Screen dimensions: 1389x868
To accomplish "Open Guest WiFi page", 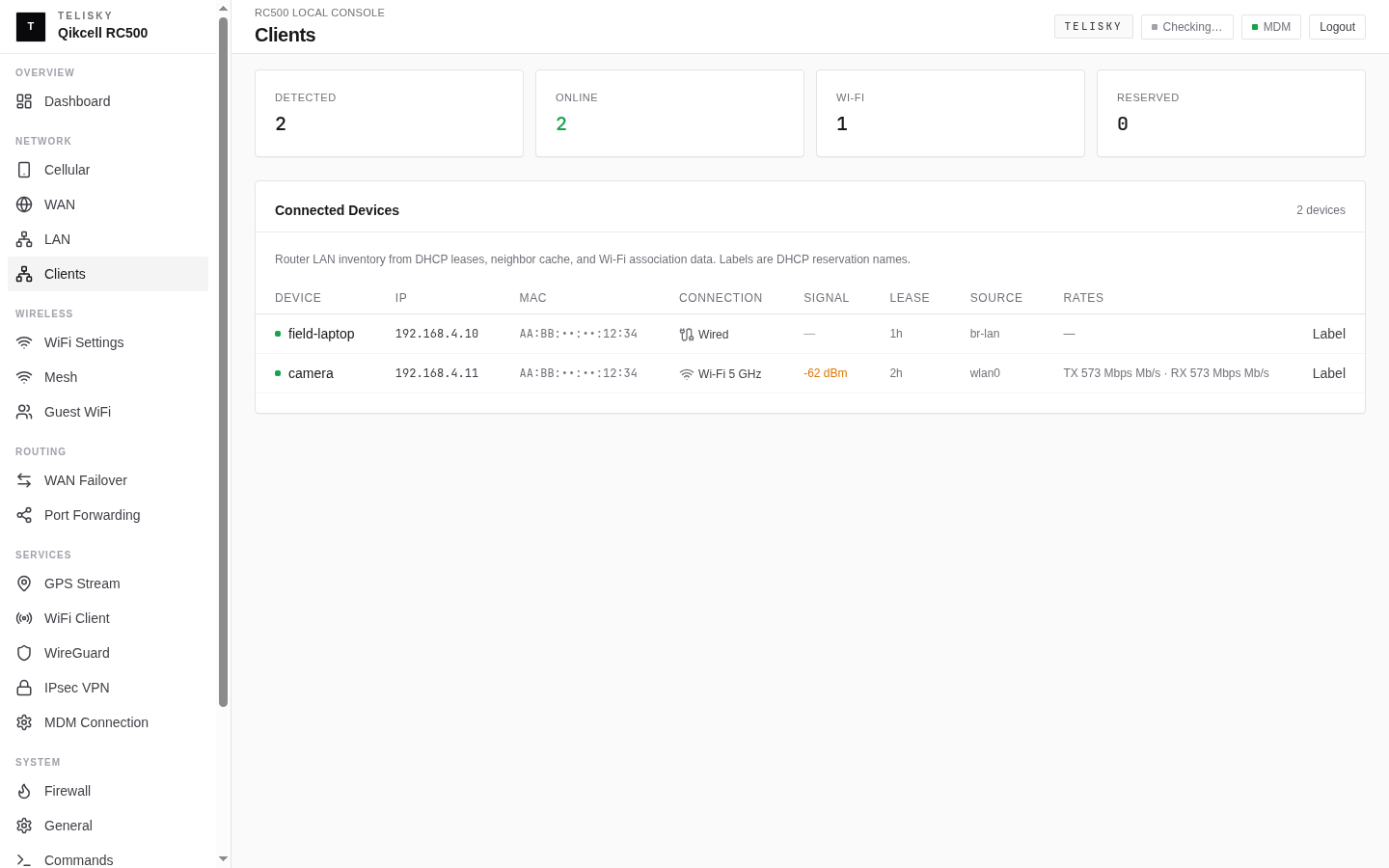I will pyautogui.click(x=108, y=412).
